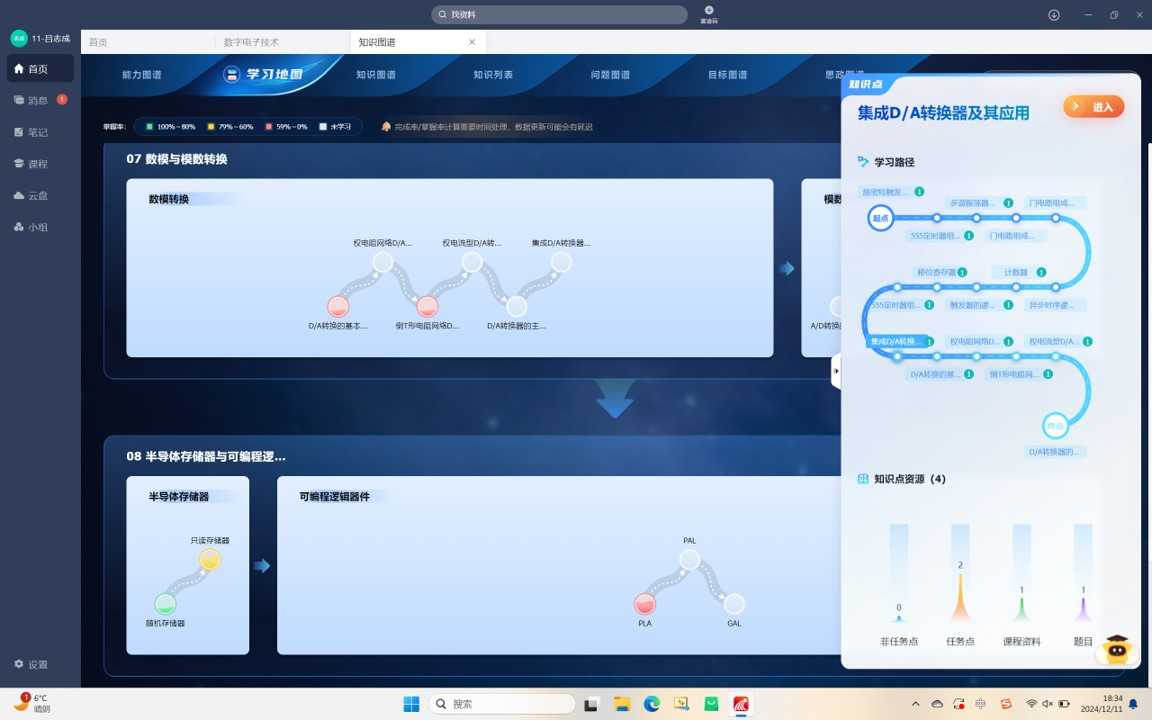The image size is (1152, 720).
Task: Click the robot assistant mascot icon
Action: pos(1115,650)
